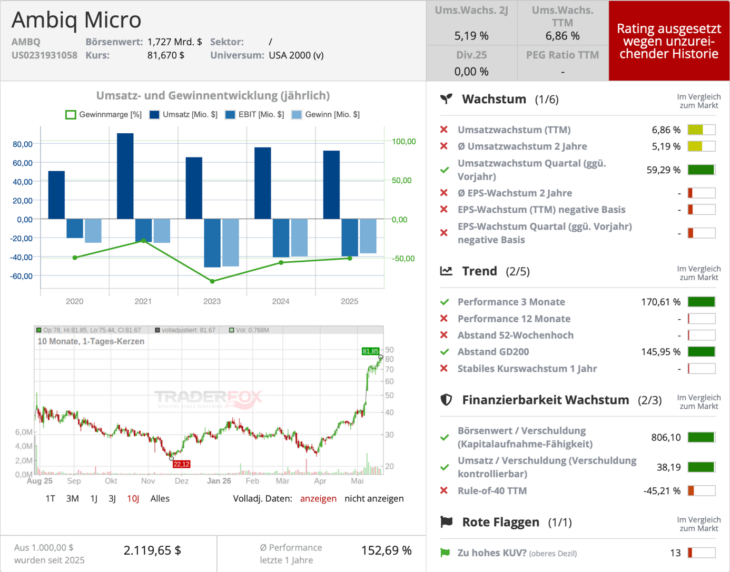Click the Finanzierbarkeit Wachstum shield icon
This screenshot has width=730, height=572.
[446, 400]
